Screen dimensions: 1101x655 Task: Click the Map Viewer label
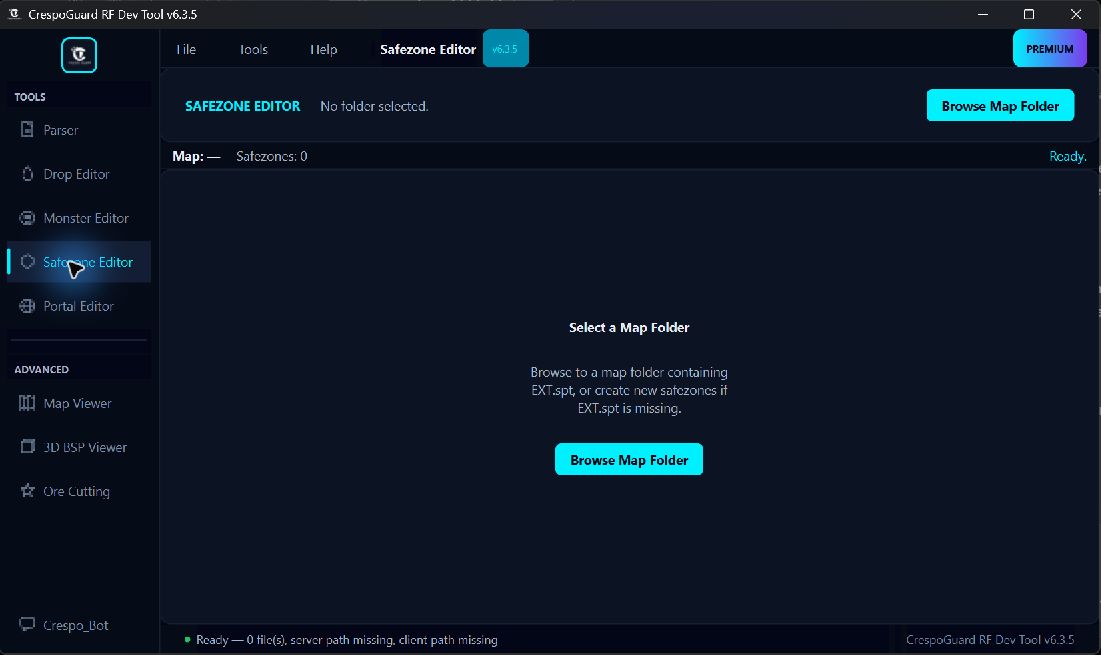click(x=77, y=403)
